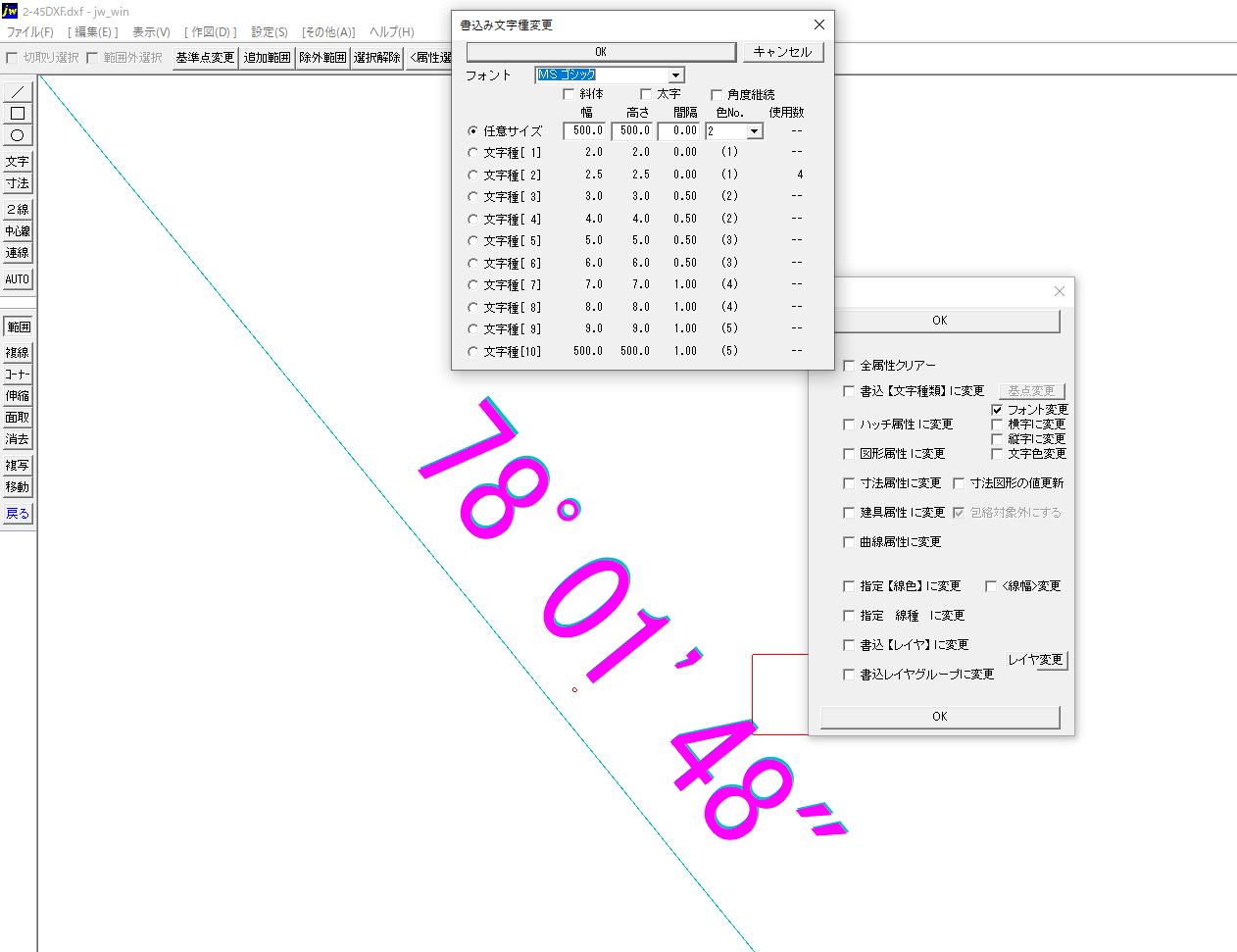Select the 移動 move tool
This screenshot has width=1237, height=952.
18,487
